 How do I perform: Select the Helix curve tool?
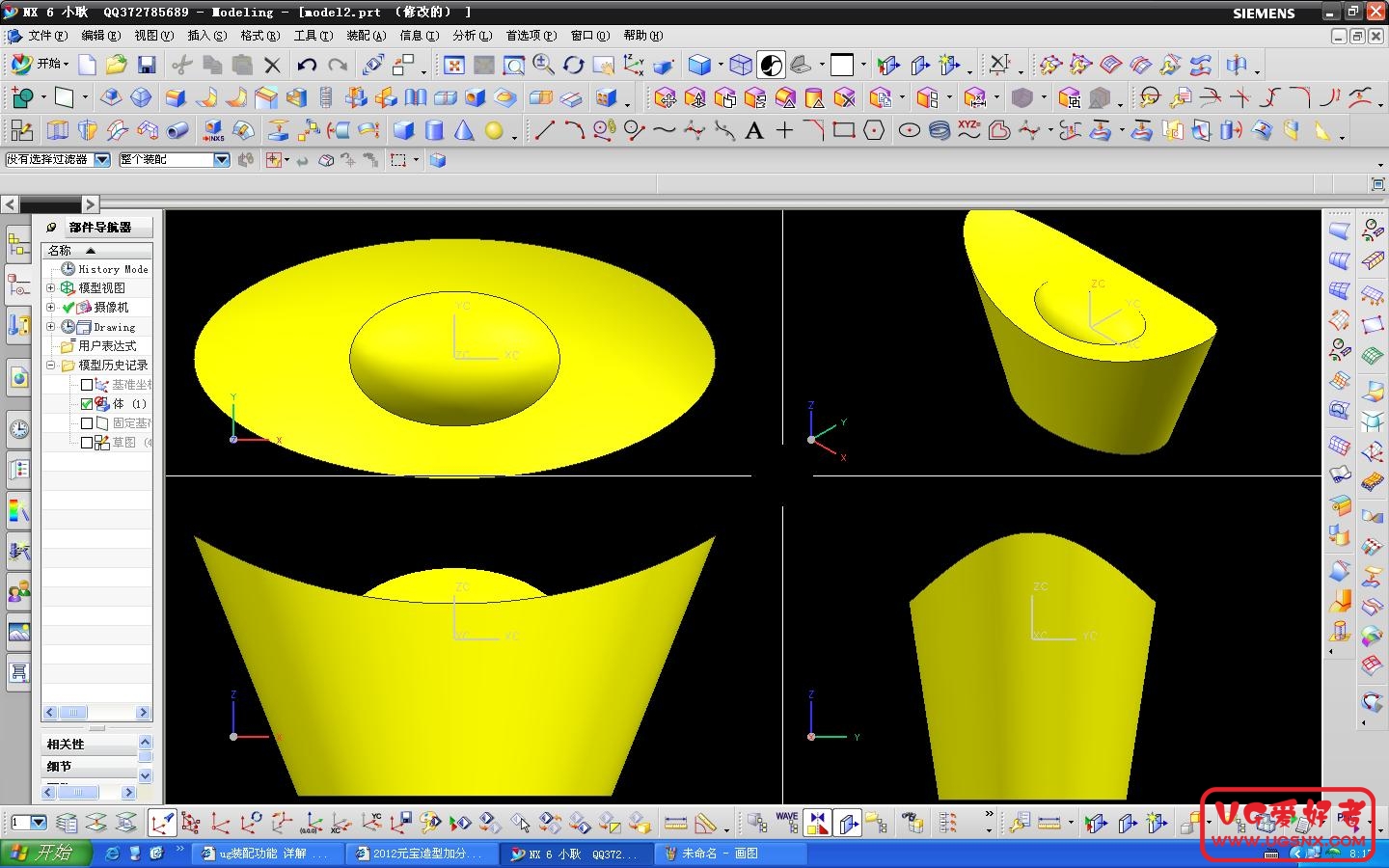(939, 130)
